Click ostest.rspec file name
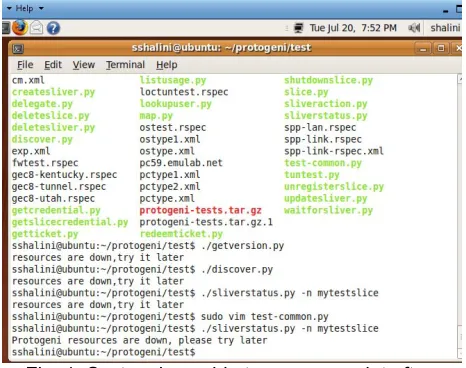This screenshot has width=466, height=368. pyautogui.click(x=173, y=128)
